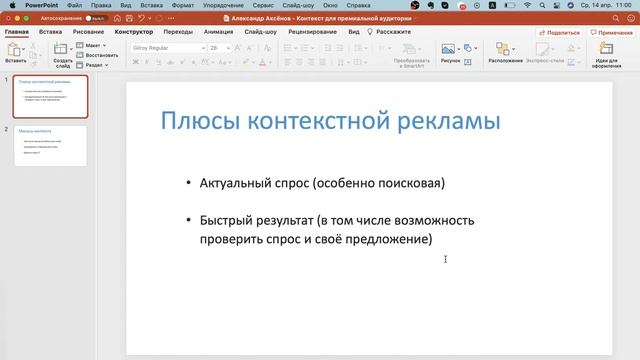Viewport: 640px width, 360px height.
Task: Click the Примечания button
Action: click(611, 33)
